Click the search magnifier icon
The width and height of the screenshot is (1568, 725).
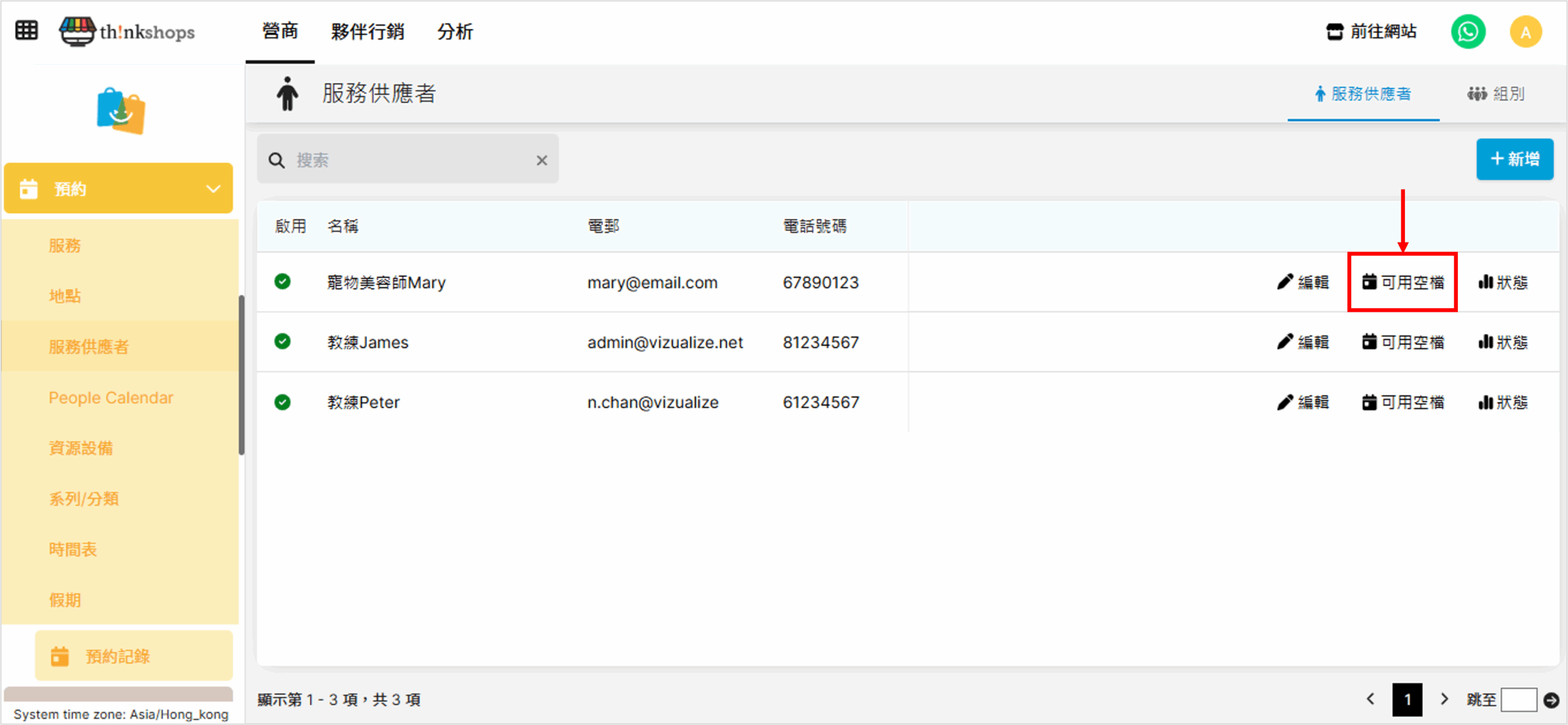[x=277, y=160]
